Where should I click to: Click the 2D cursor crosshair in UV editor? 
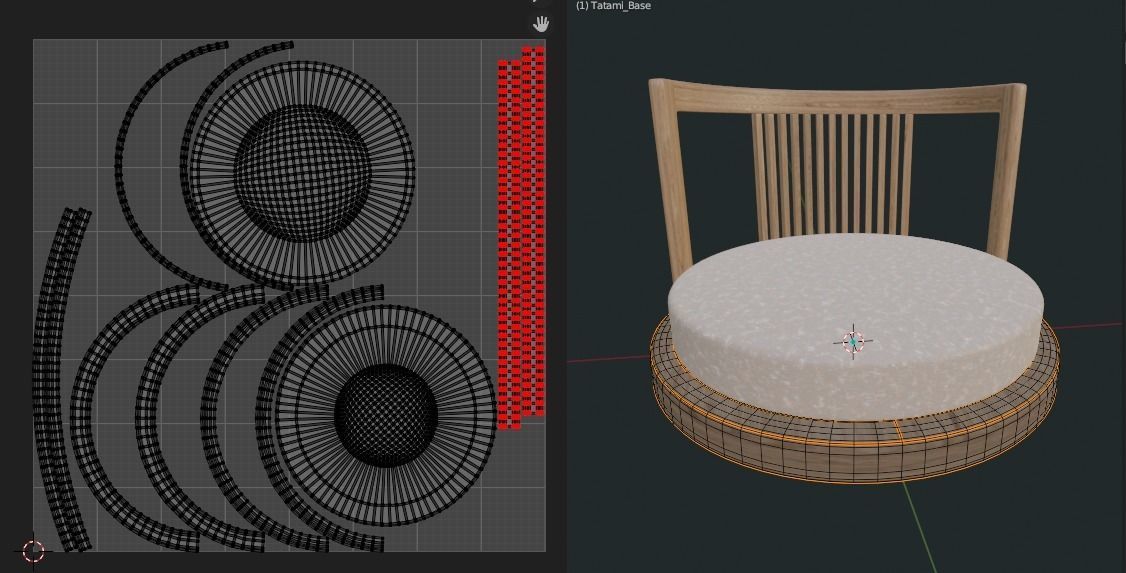click(33, 551)
